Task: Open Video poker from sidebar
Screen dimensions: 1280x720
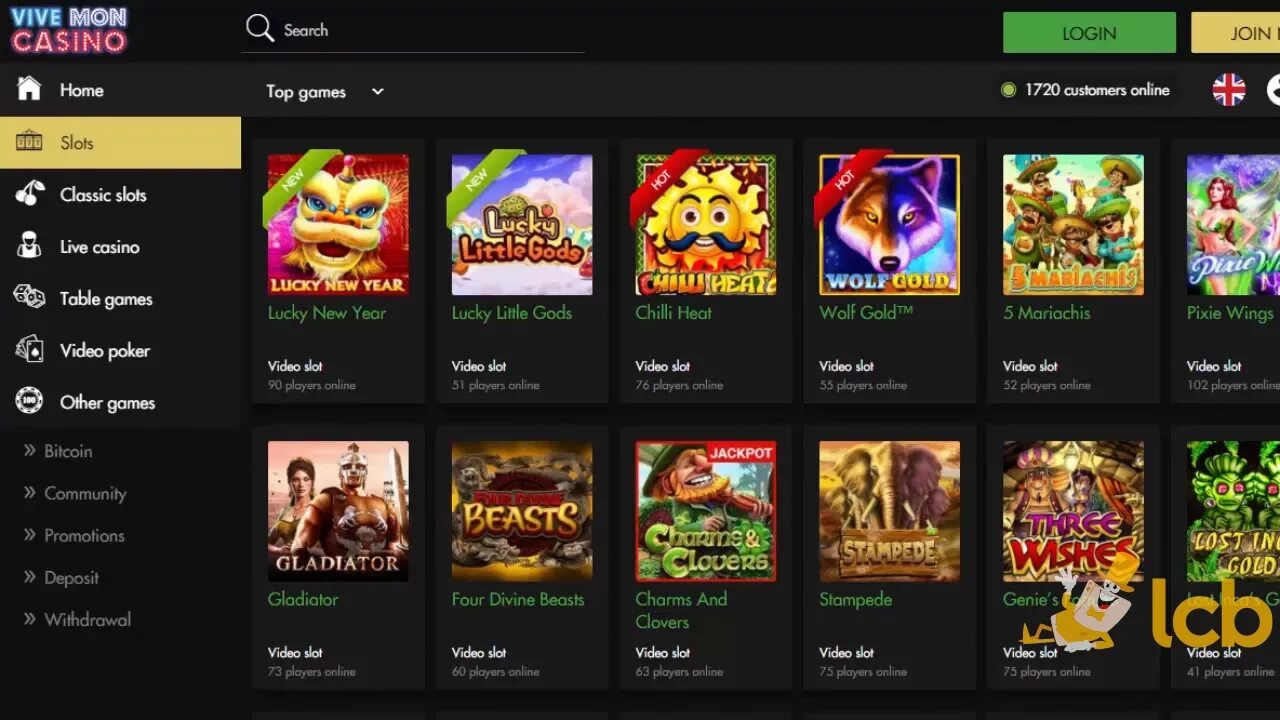Action: [120, 350]
